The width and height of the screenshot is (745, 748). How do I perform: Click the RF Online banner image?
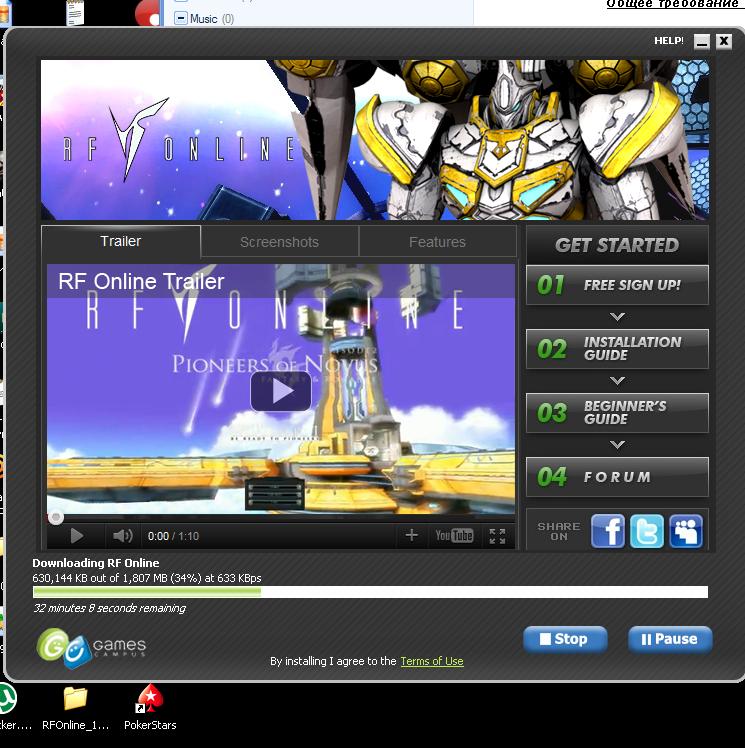[375, 140]
